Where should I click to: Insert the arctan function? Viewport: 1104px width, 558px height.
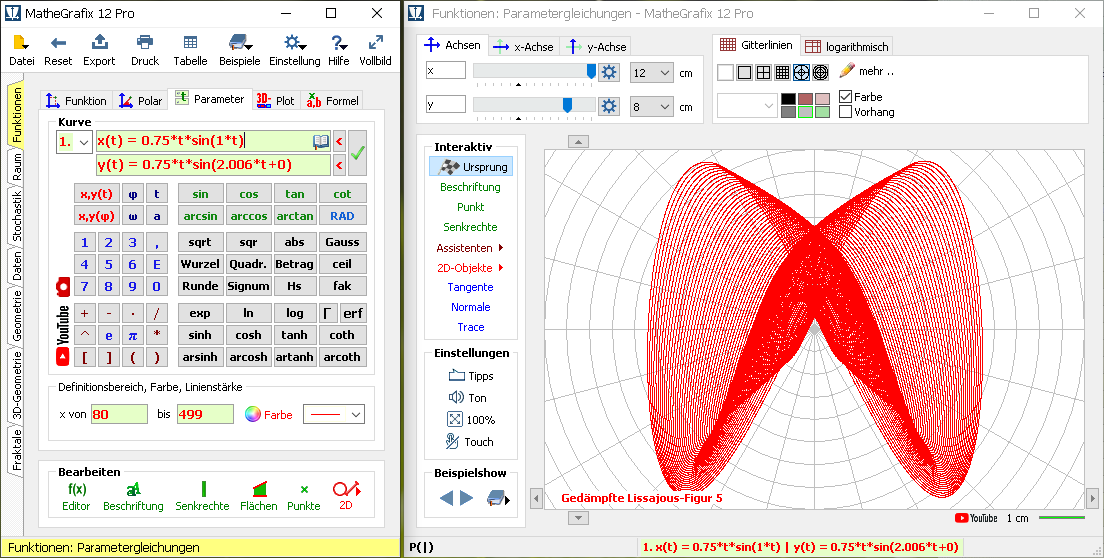pyautogui.click(x=295, y=216)
